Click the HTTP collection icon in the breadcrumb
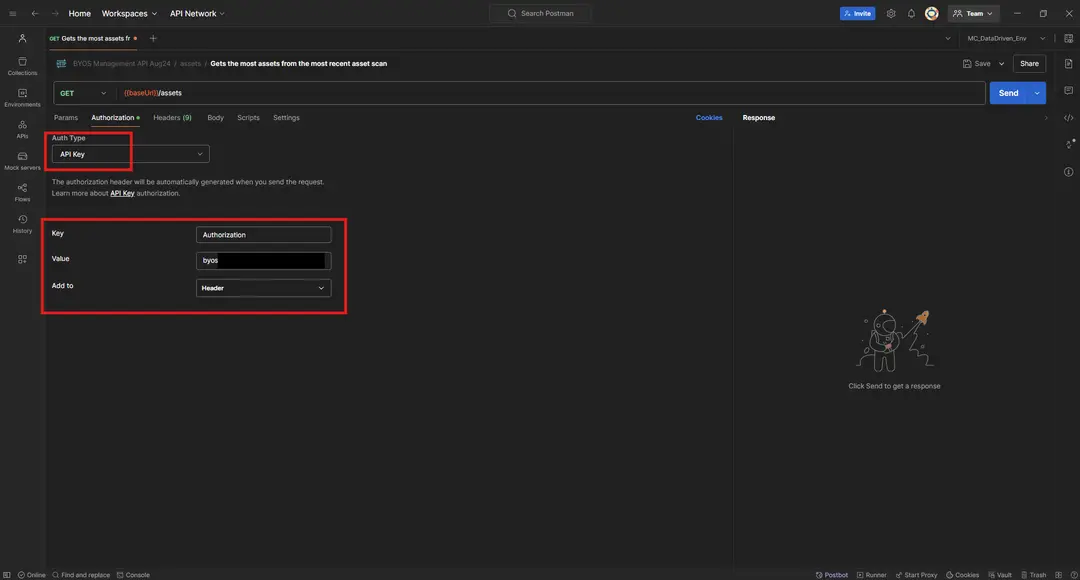This screenshot has width=1080, height=580. click(x=61, y=63)
